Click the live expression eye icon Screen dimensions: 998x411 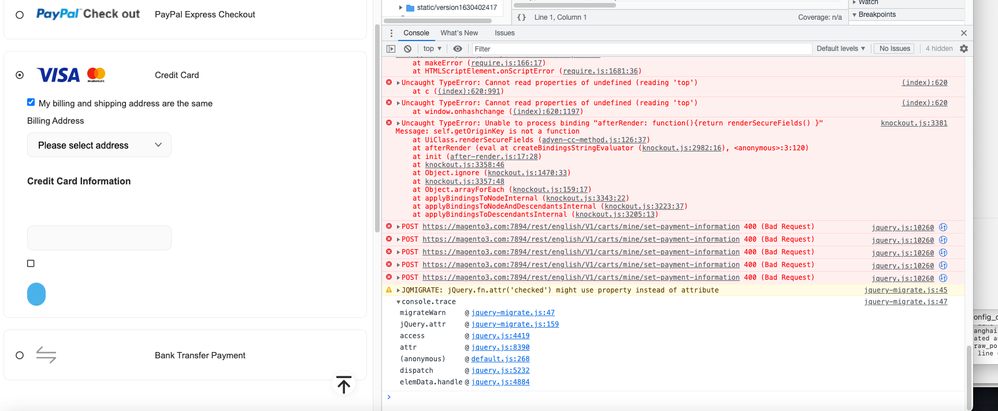point(457,49)
